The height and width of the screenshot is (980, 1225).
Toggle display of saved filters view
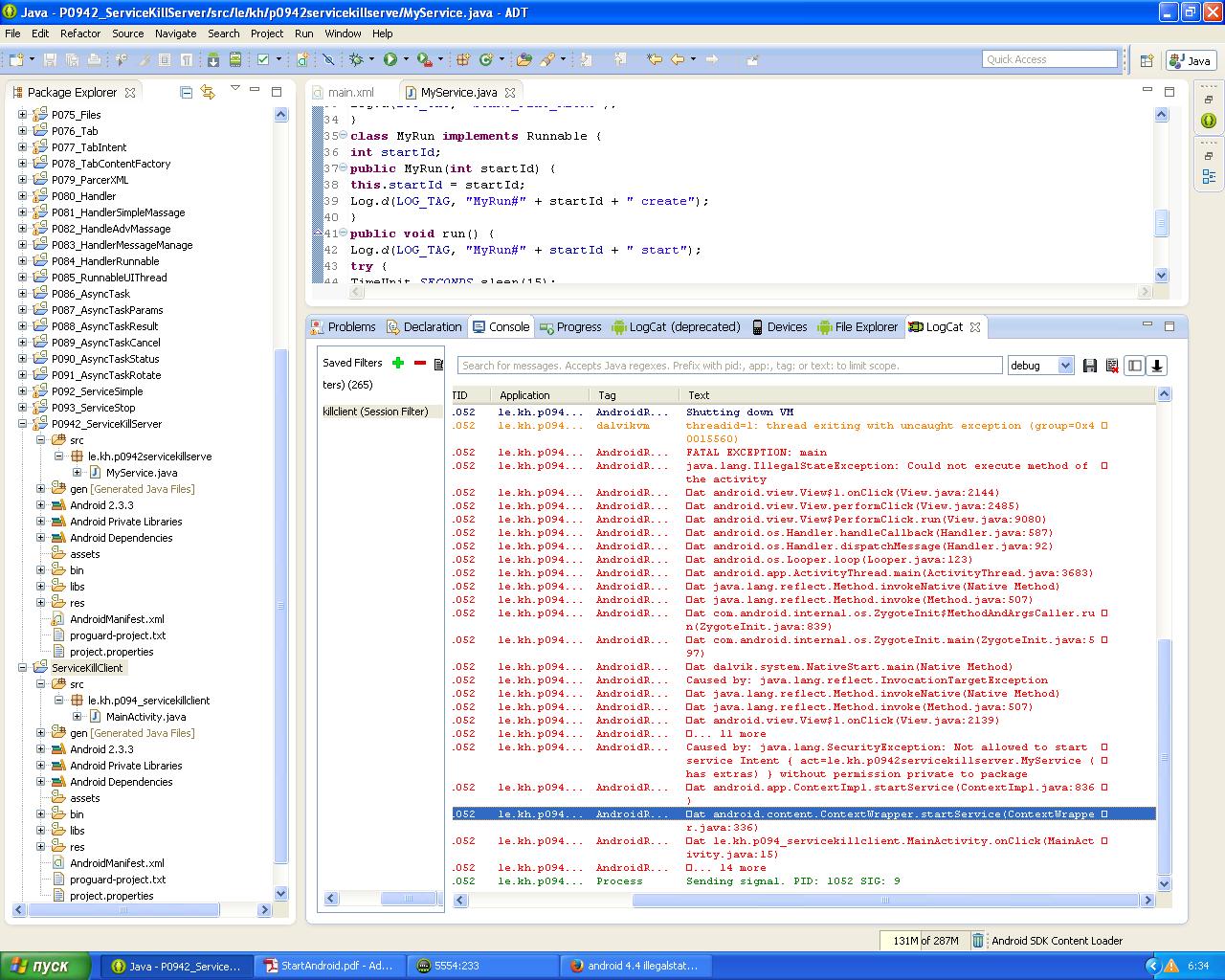coord(1134,366)
